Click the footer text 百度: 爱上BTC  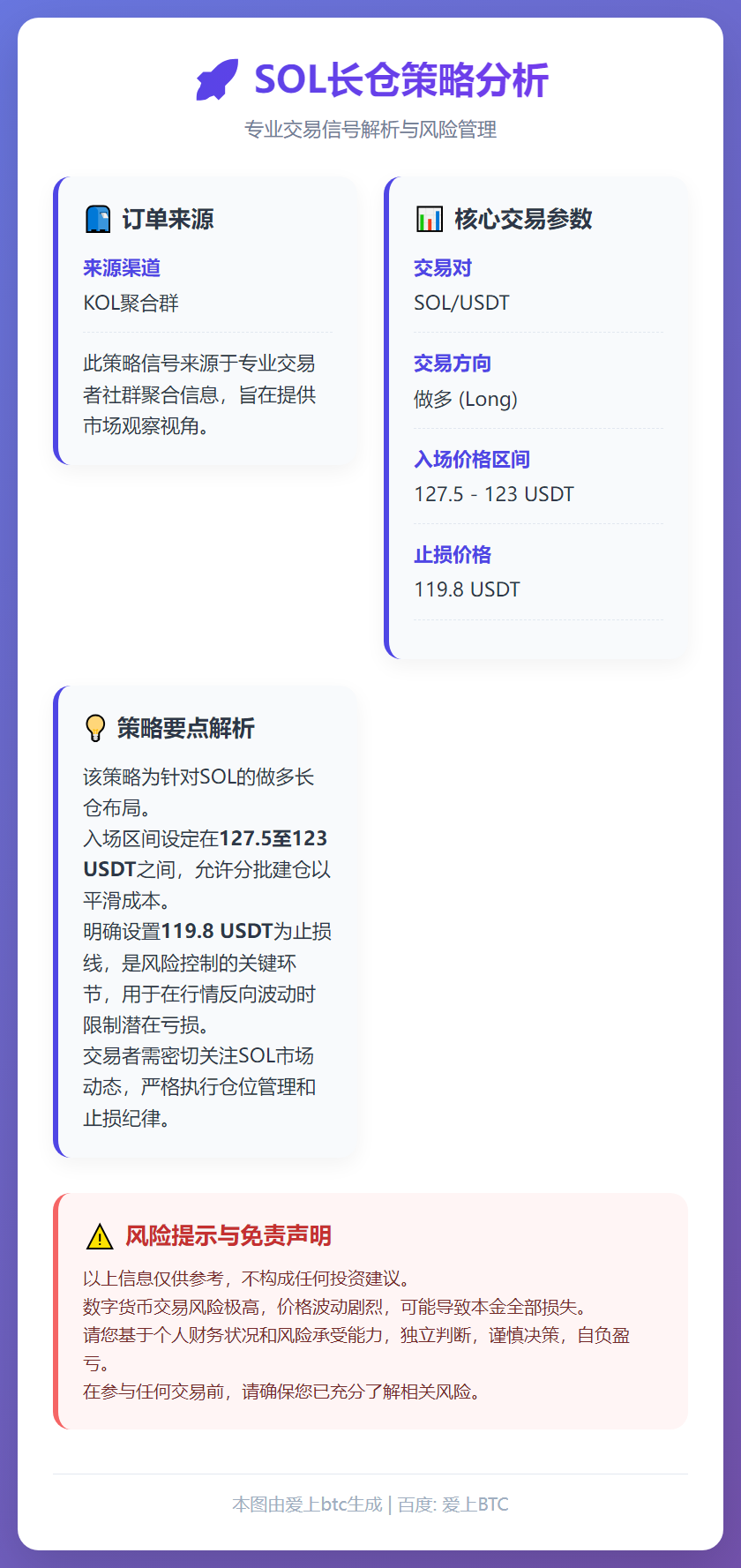coord(453,1504)
